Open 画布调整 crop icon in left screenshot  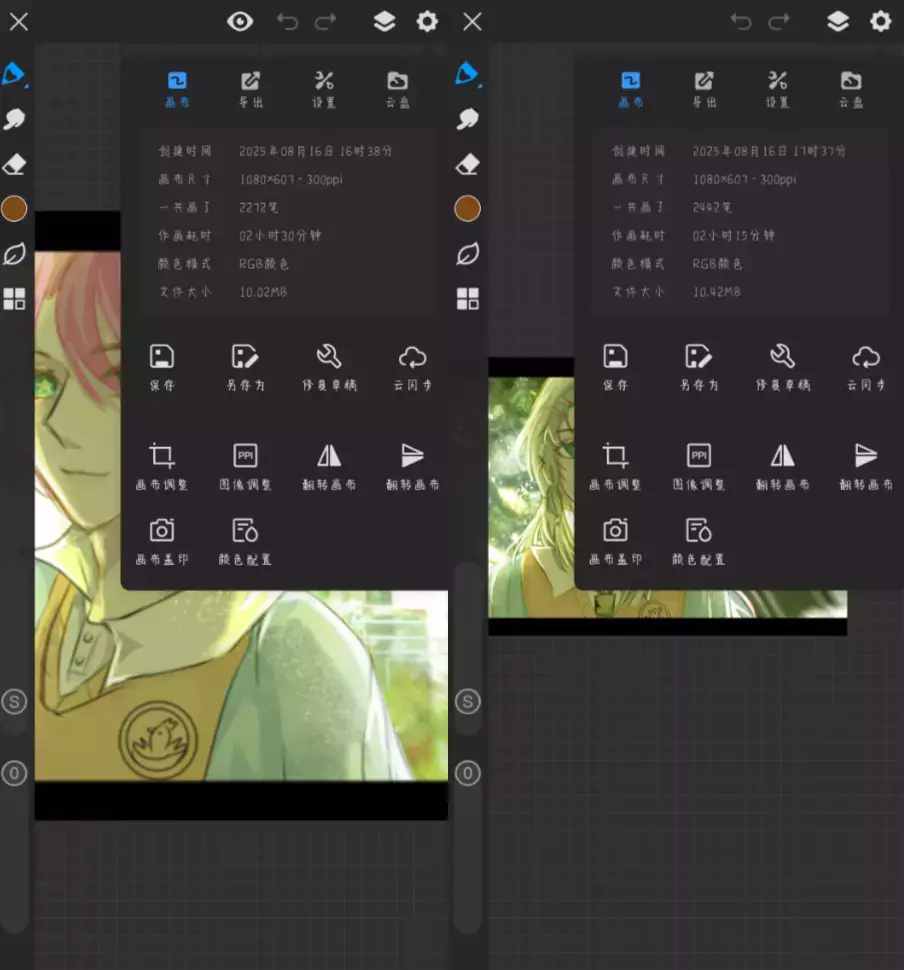[x=162, y=467]
